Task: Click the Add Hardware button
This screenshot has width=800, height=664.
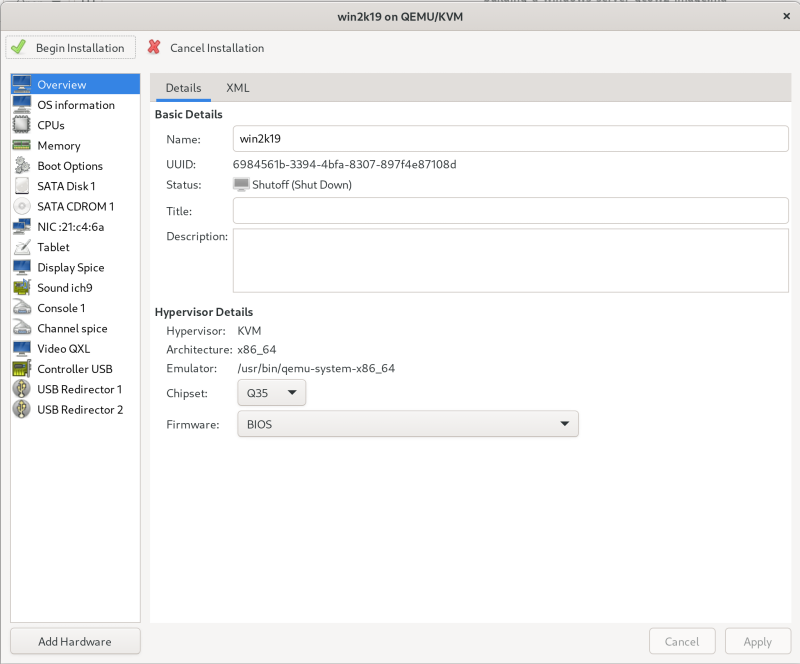Action: [75, 641]
